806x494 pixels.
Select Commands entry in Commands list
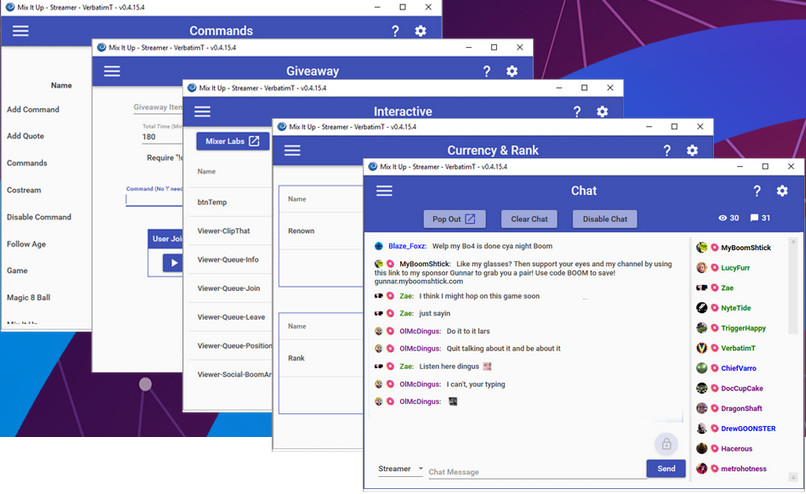[x=27, y=163]
